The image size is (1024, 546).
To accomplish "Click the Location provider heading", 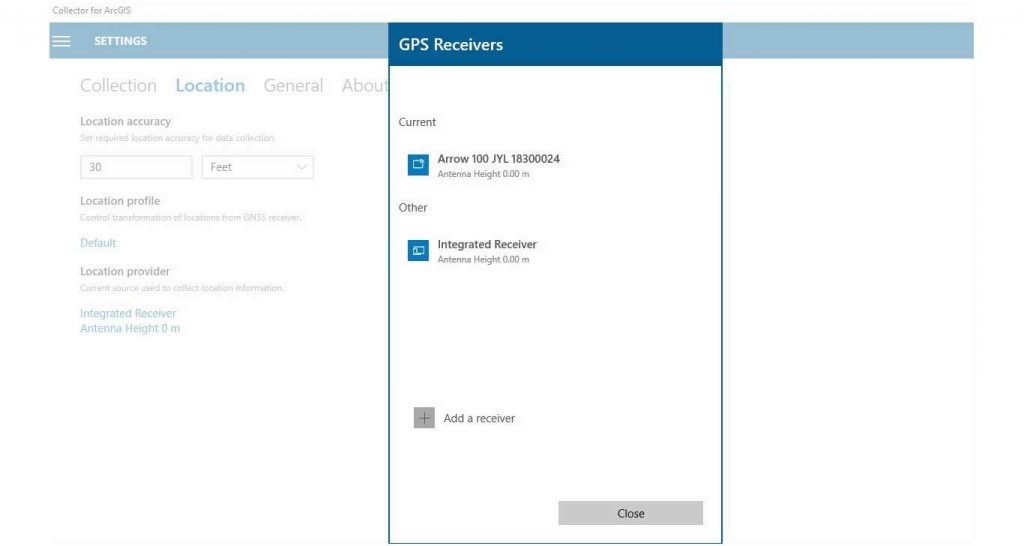I will [x=125, y=272].
